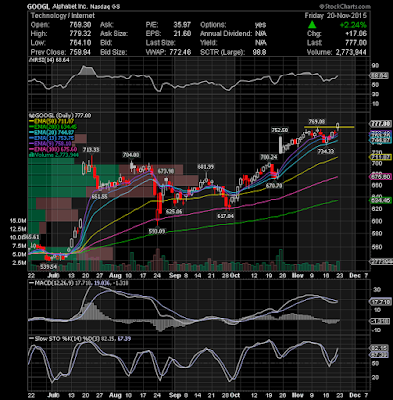Click the yellow EMA(50) legend entry
The height and width of the screenshot is (400, 393).
(51, 121)
